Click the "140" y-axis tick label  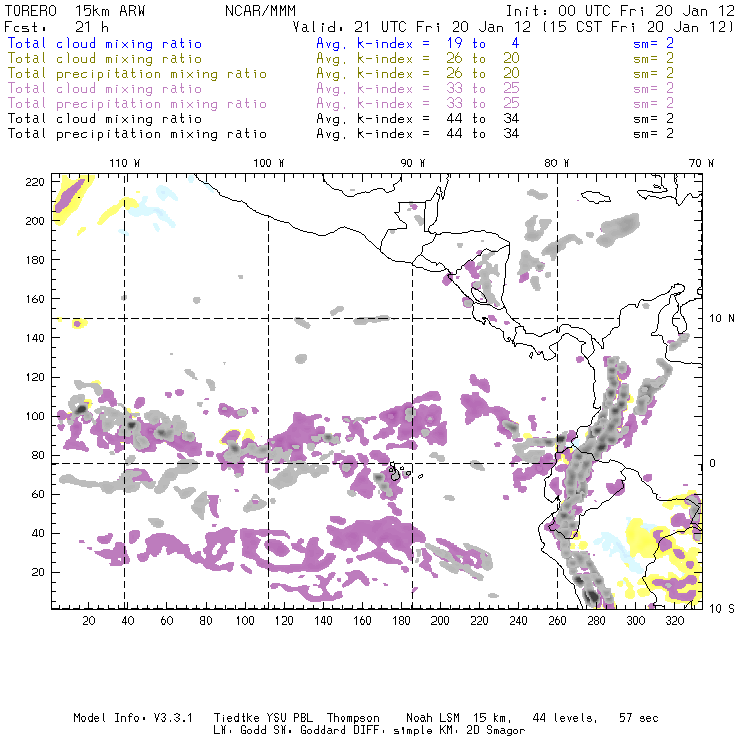point(35,338)
